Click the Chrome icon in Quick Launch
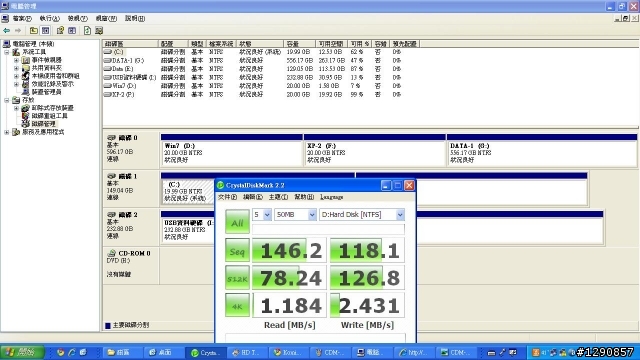Image resolution: width=640 pixels, height=360 pixels. (x=60, y=352)
